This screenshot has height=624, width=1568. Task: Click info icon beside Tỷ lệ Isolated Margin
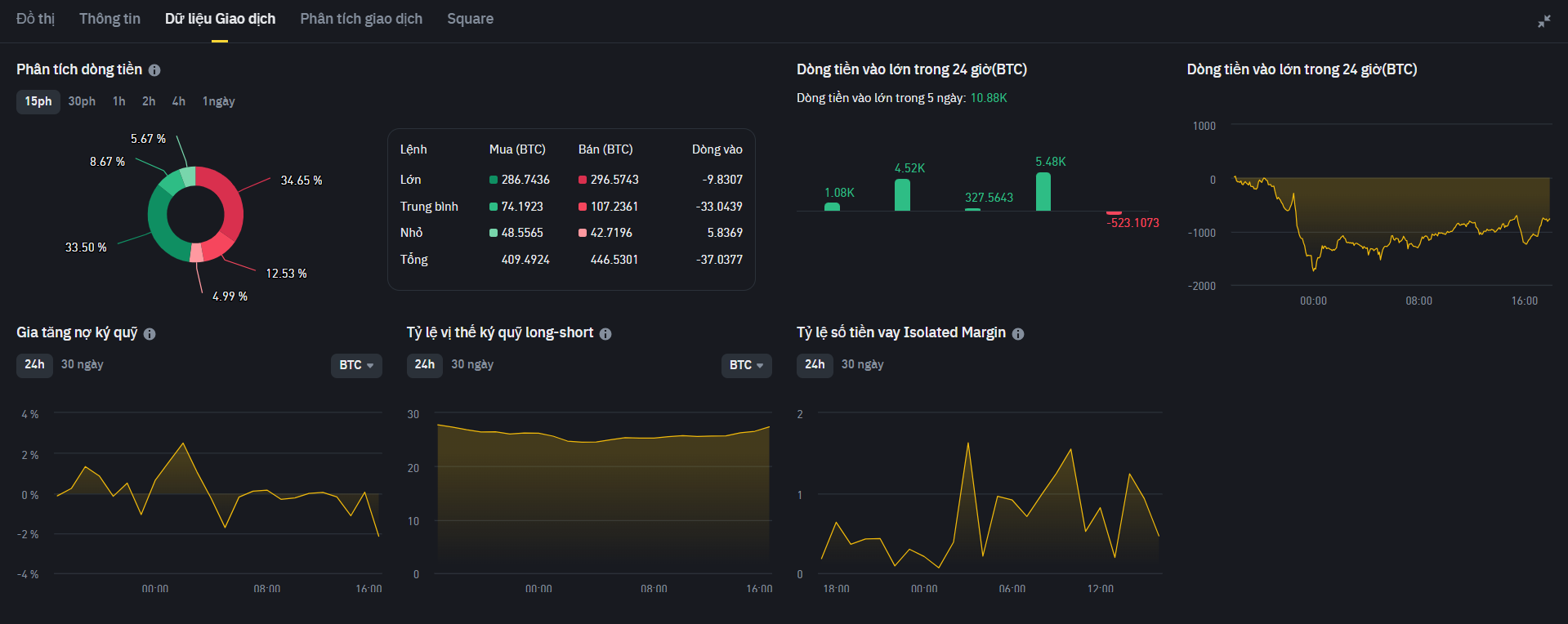coord(1018,333)
